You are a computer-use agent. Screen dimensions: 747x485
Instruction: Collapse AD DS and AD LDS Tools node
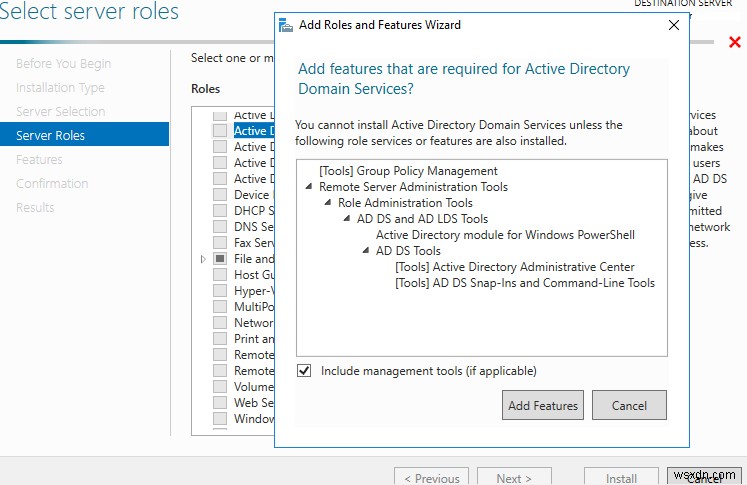pyautogui.click(x=347, y=218)
